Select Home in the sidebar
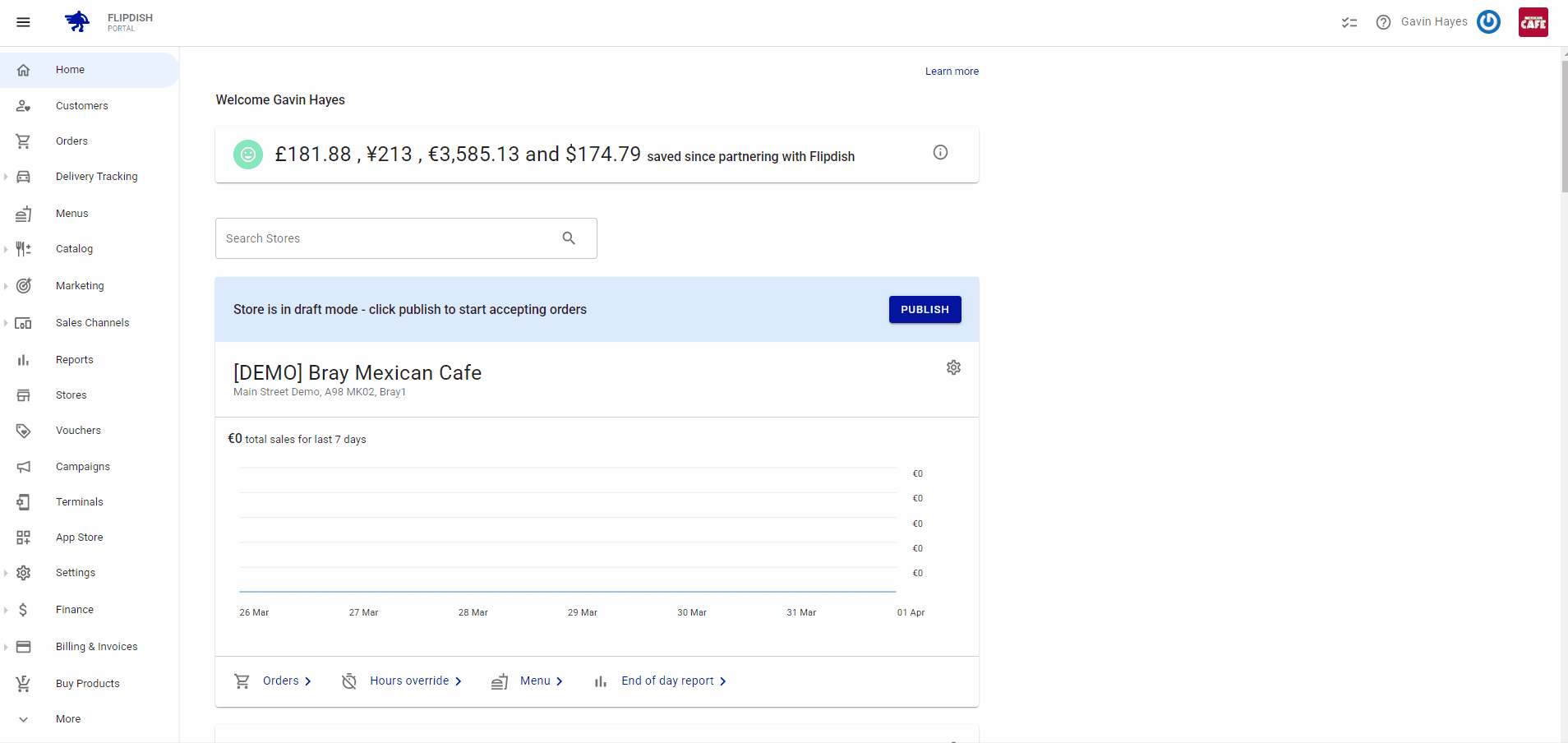 pos(89,70)
